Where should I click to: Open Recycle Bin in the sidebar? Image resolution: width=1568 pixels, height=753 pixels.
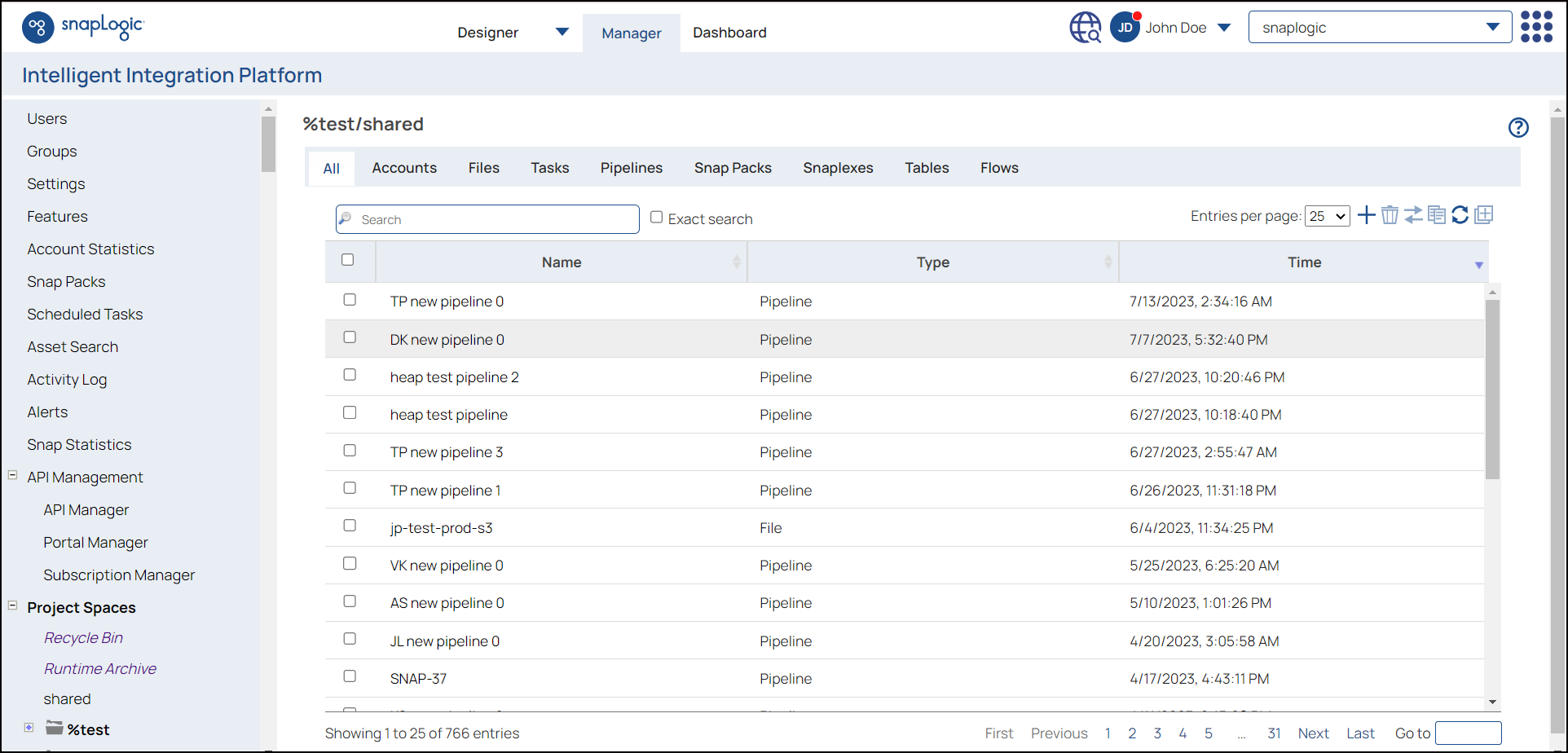[x=83, y=637]
